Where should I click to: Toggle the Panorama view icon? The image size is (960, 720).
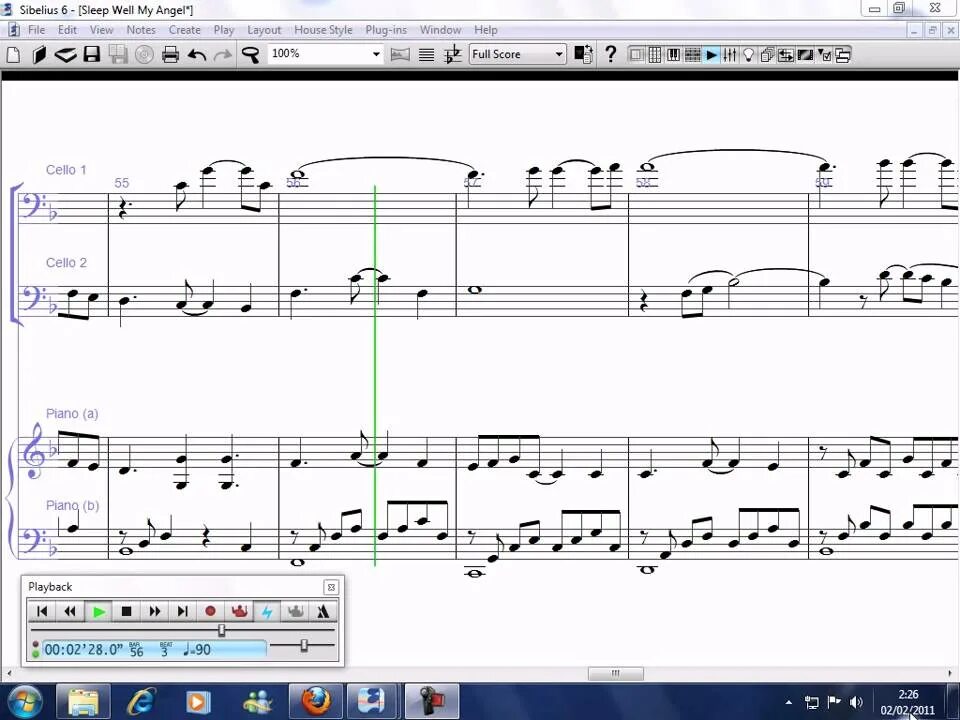click(400, 54)
